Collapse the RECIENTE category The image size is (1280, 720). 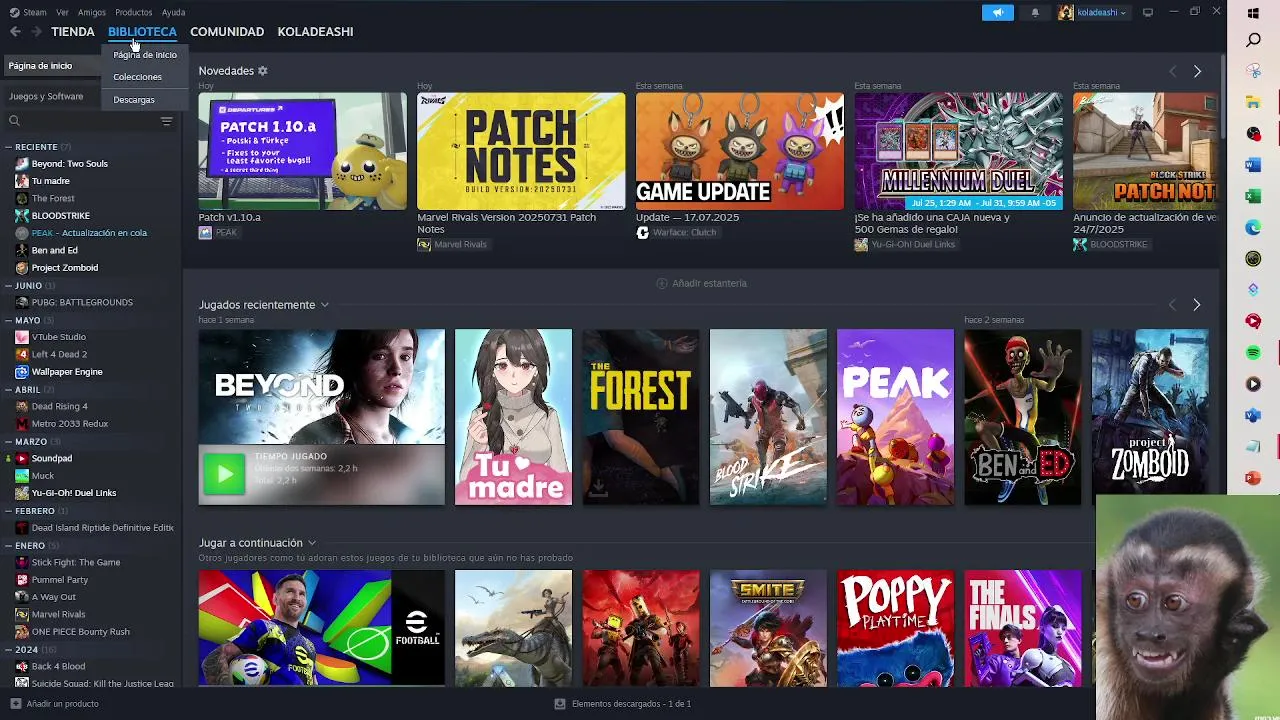8,147
